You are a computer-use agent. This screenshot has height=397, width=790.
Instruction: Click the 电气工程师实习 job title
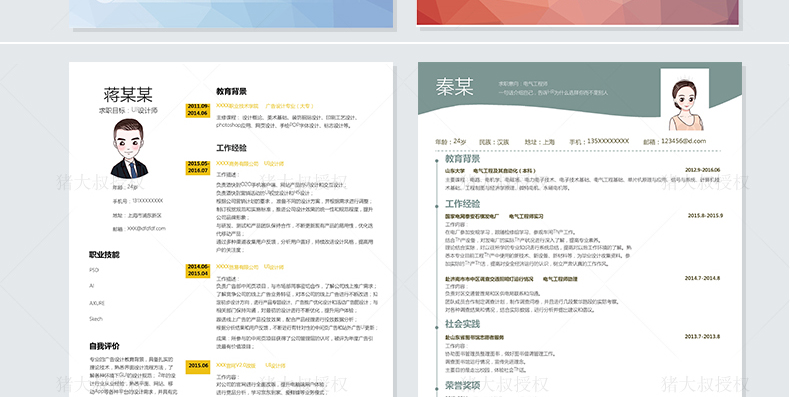(526, 216)
